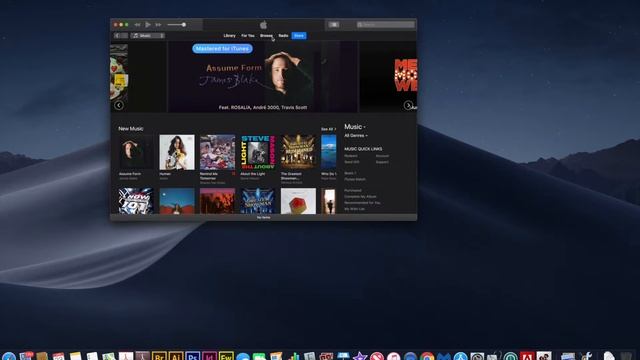Click the Complete My Album link

coord(360,197)
